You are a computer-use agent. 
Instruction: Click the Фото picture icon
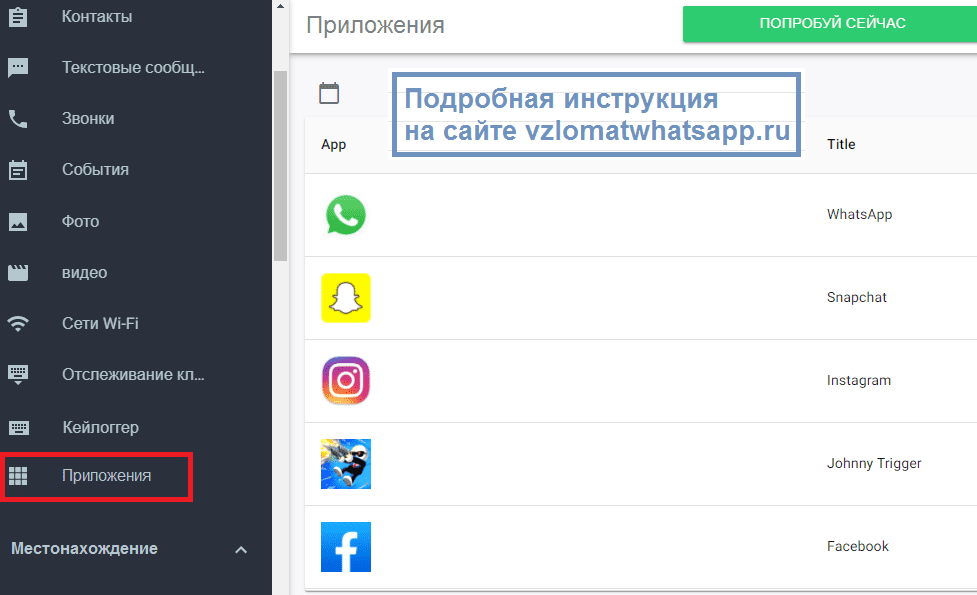pos(18,221)
